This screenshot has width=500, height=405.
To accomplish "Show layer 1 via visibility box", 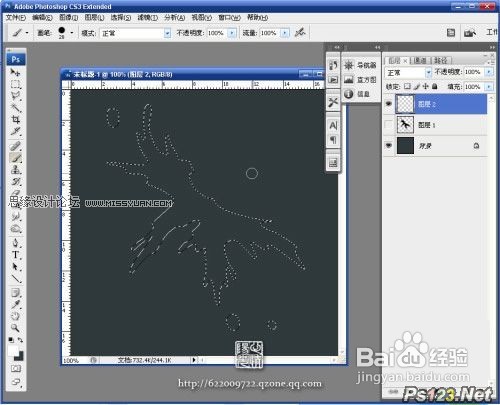I will click(388, 125).
